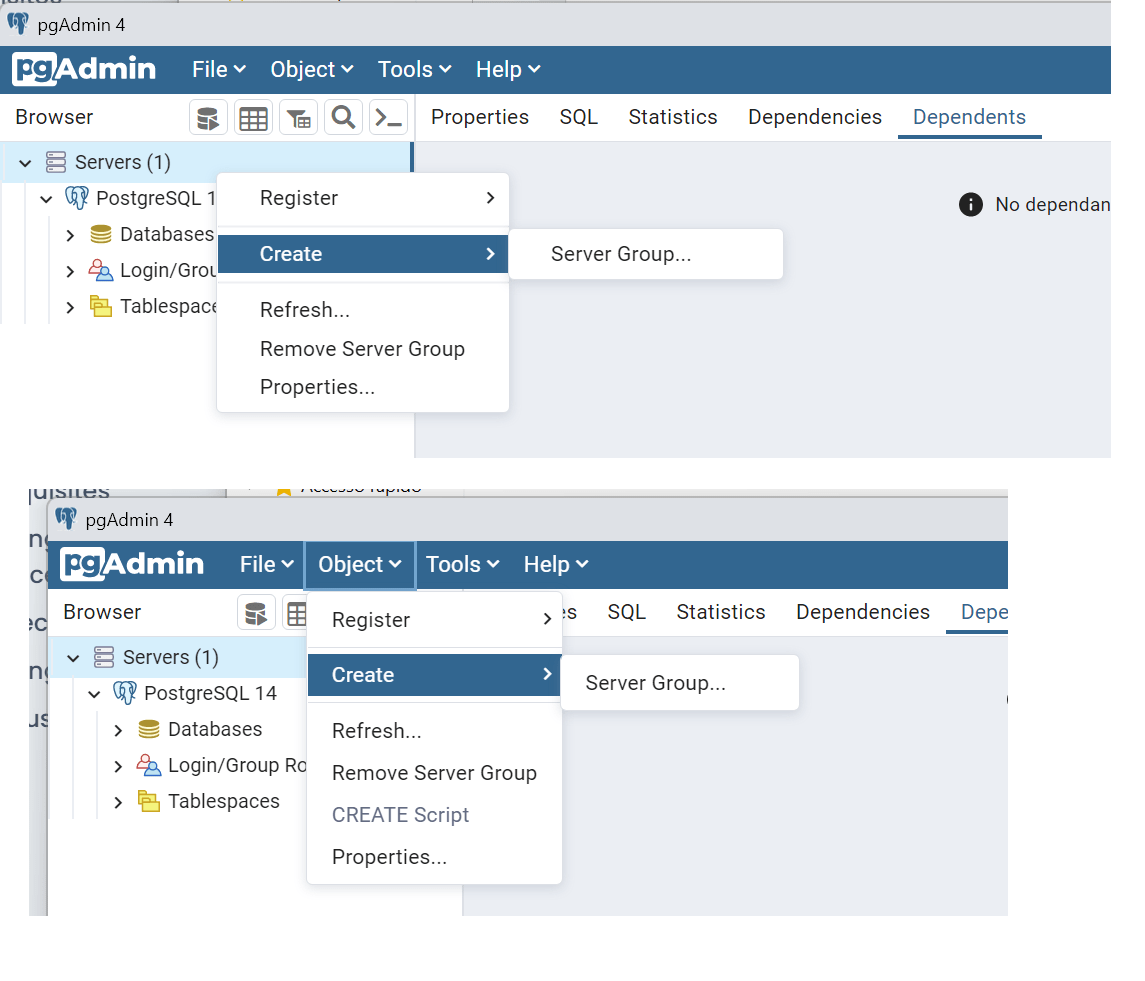This screenshot has height=981, width=1145.
Task: Select Create in bottom window Object menu
Action: [x=434, y=675]
